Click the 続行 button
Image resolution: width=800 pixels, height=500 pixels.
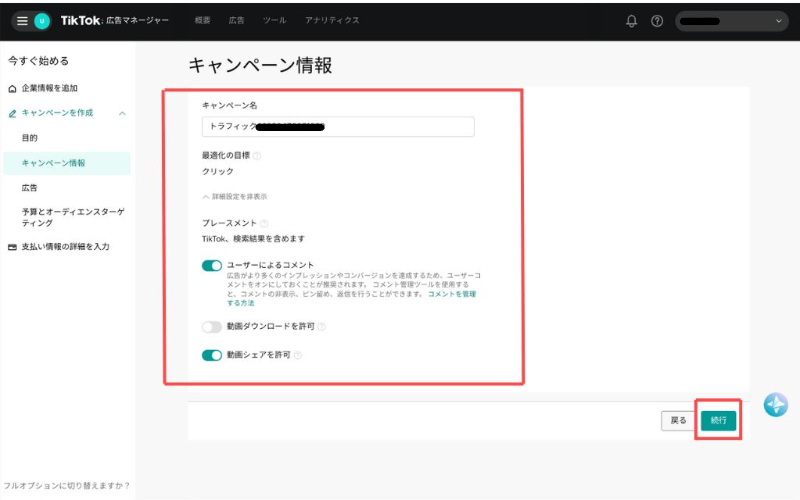718,420
